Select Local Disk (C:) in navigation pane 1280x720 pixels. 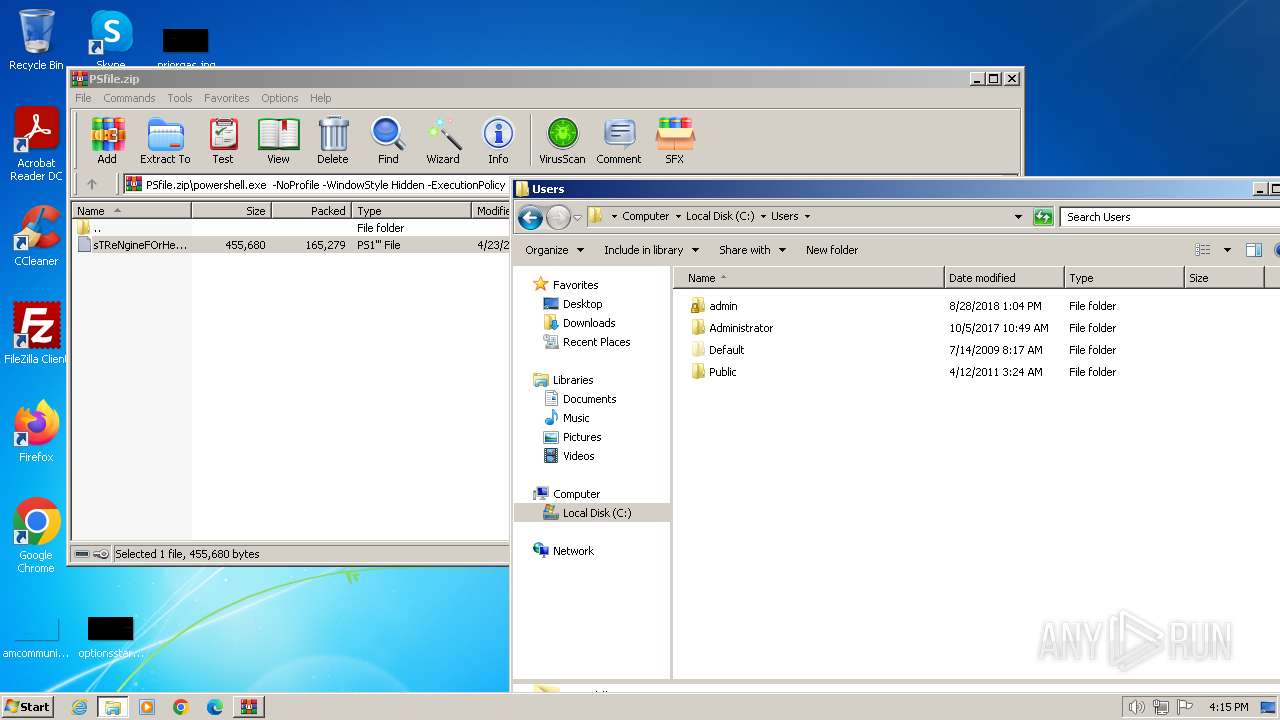coord(597,513)
